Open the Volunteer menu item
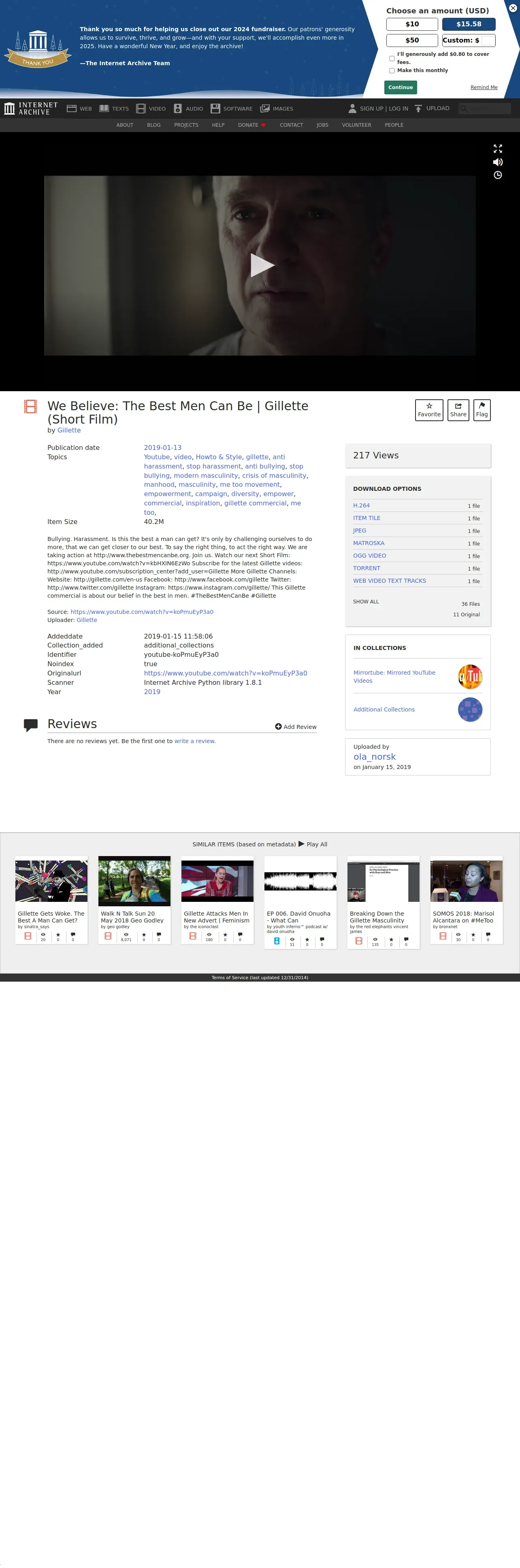Screen dimensions: 520x1568 tap(356, 125)
